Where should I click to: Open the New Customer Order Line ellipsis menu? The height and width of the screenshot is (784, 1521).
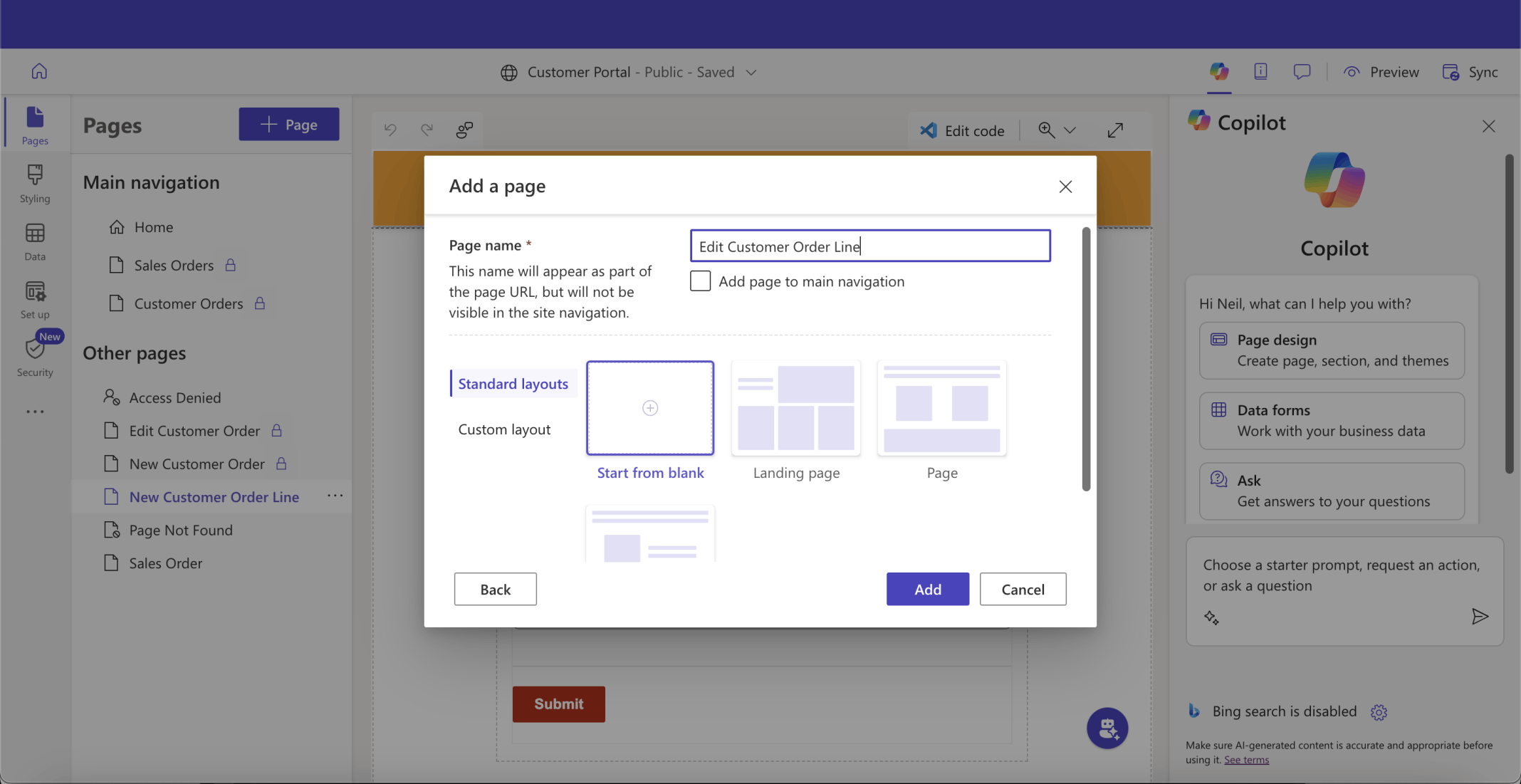tap(335, 496)
